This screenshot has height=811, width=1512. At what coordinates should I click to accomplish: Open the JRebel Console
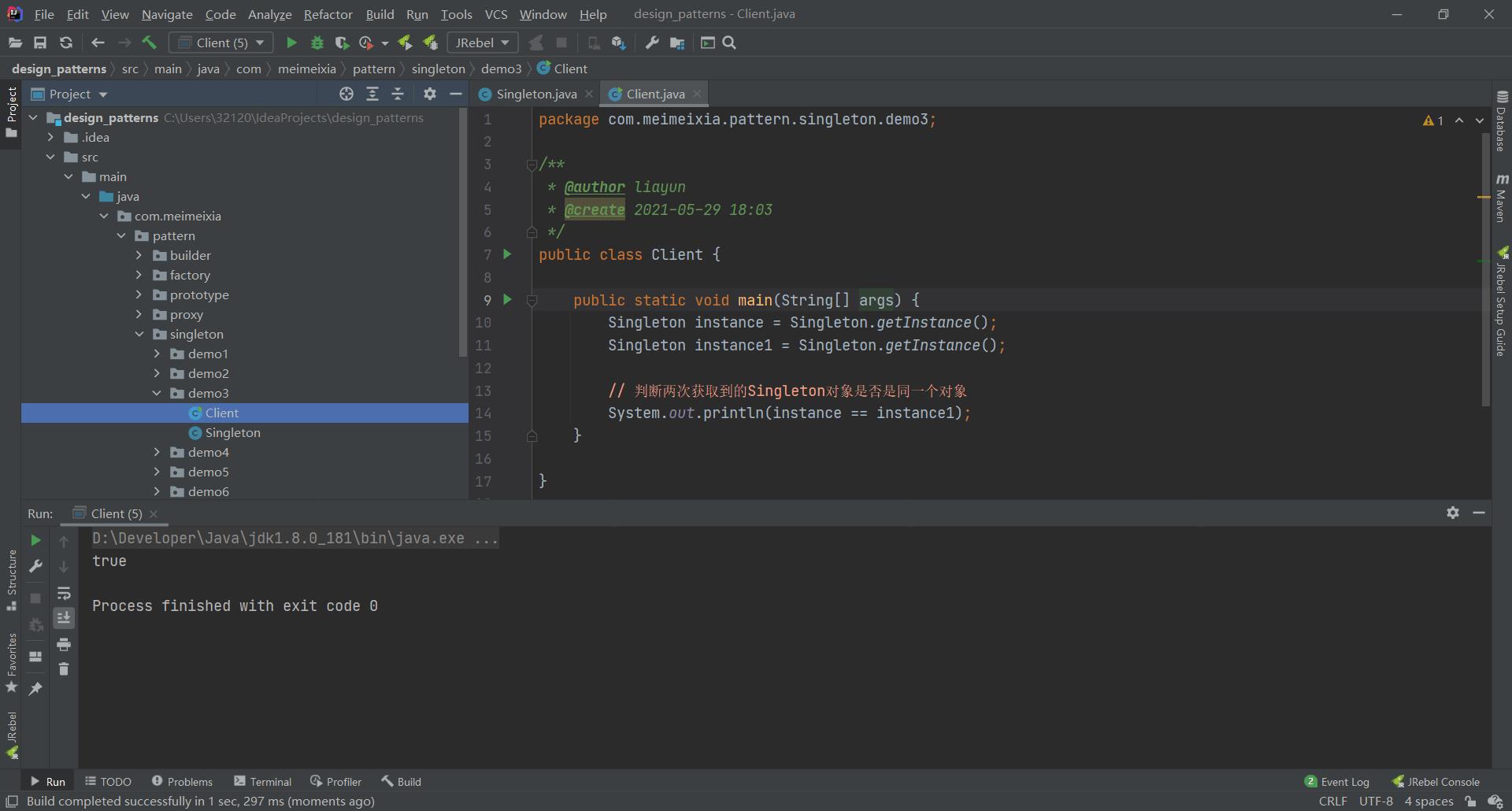(x=1436, y=781)
